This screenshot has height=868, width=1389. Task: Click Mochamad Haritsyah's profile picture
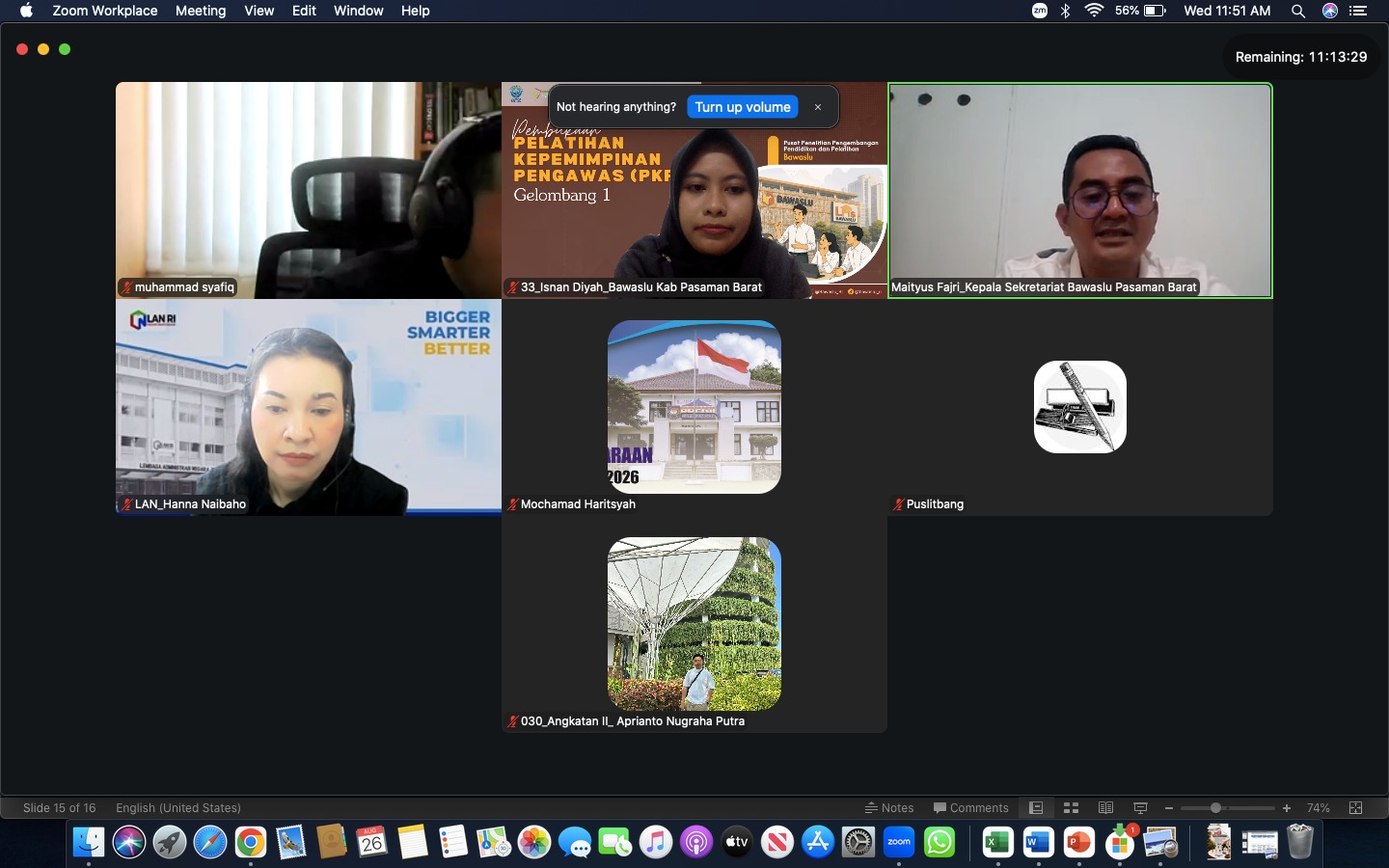point(694,407)
